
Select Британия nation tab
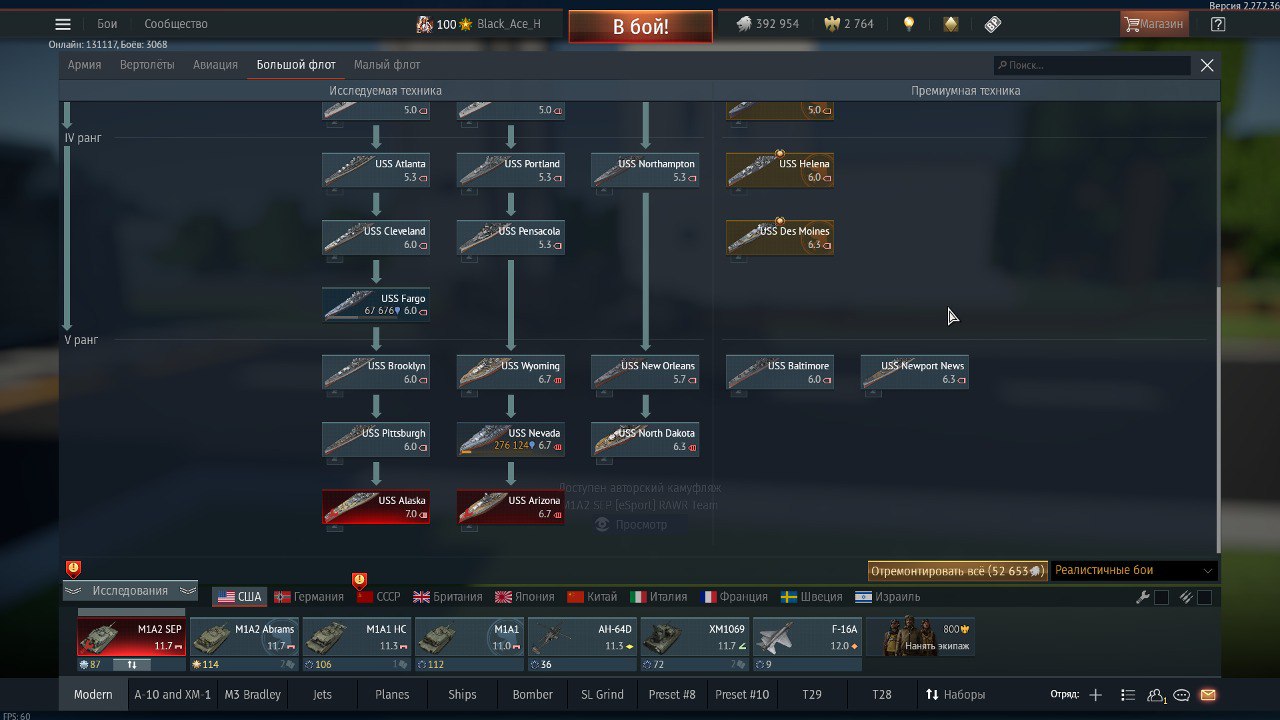pyautogui.click(x=447, y=597)
